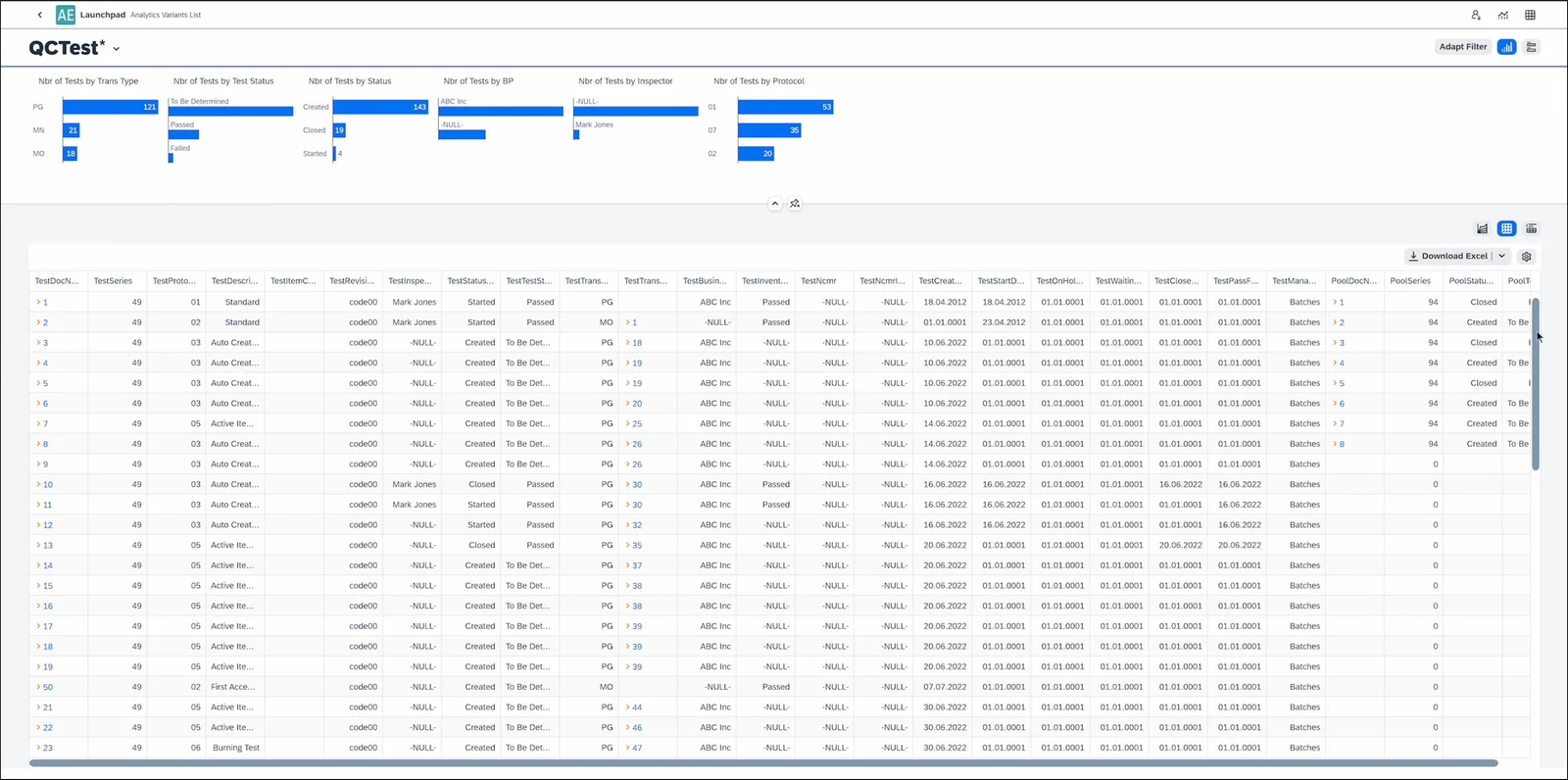This screenshot has width=1568, height=780.
Task: Click the Launchpad title text
Action: tap(103, 15)
